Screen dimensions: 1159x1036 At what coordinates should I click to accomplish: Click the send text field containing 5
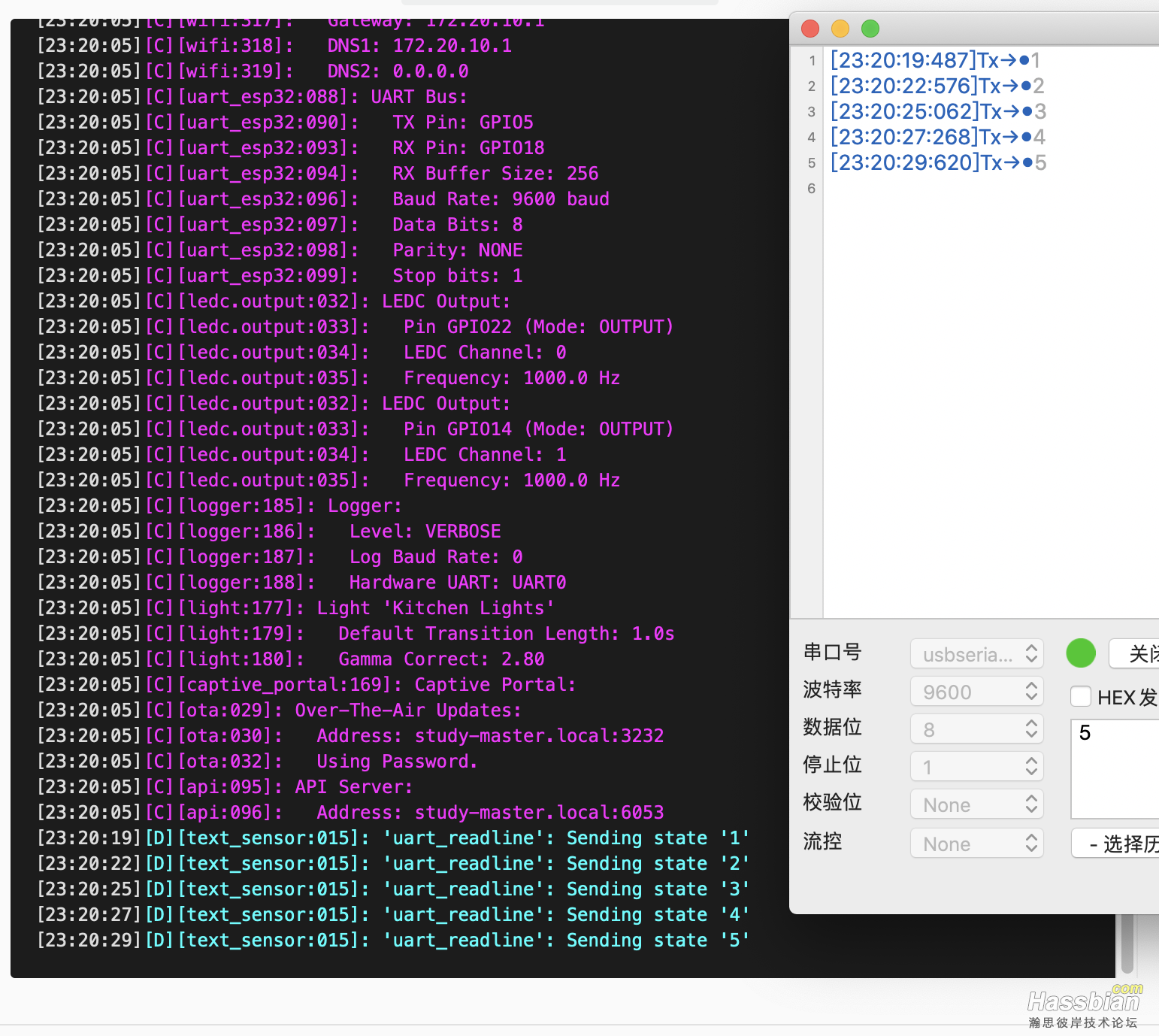[x=1115, y=768]
